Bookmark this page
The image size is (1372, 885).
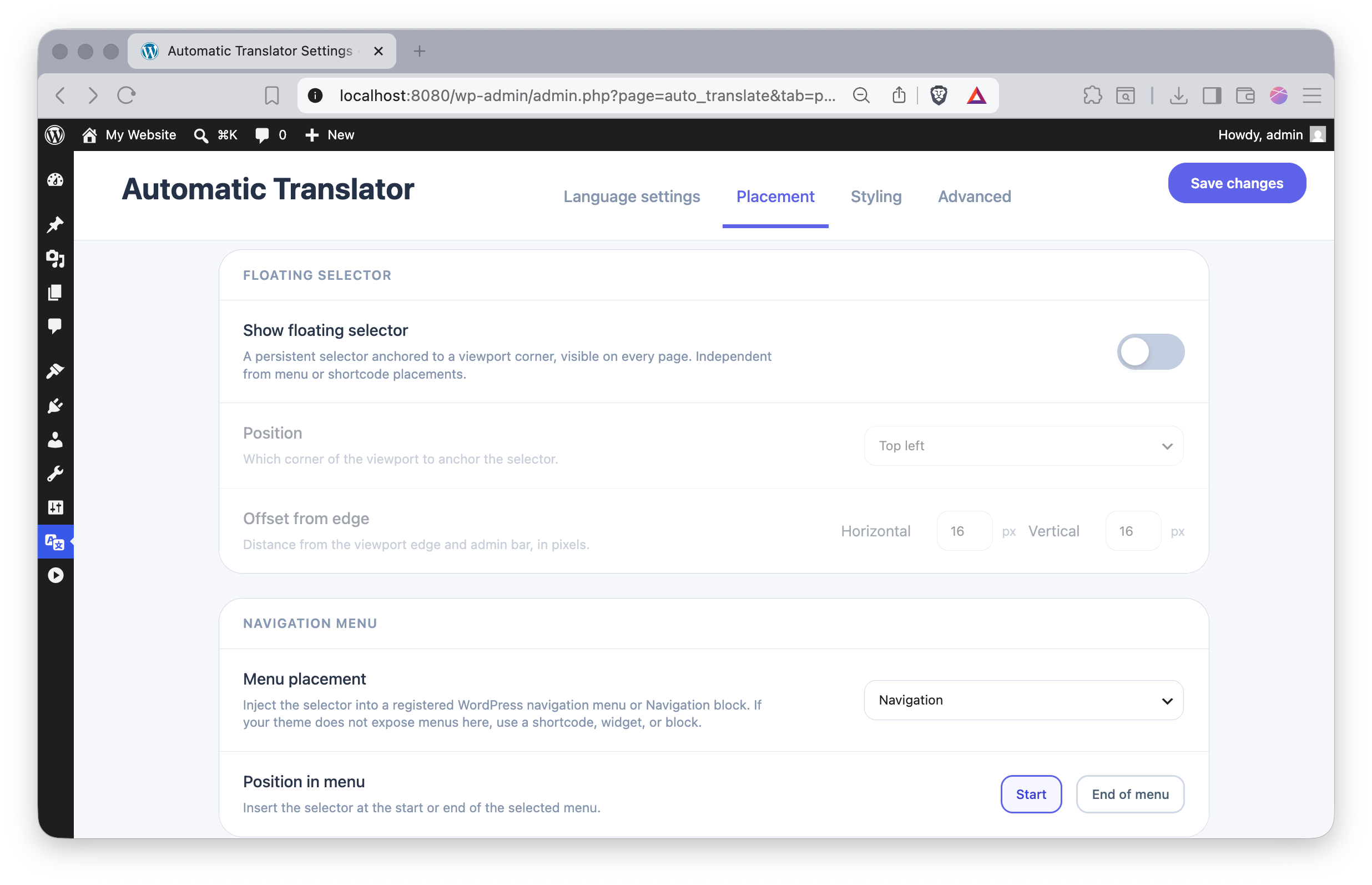tap(271, 95)
